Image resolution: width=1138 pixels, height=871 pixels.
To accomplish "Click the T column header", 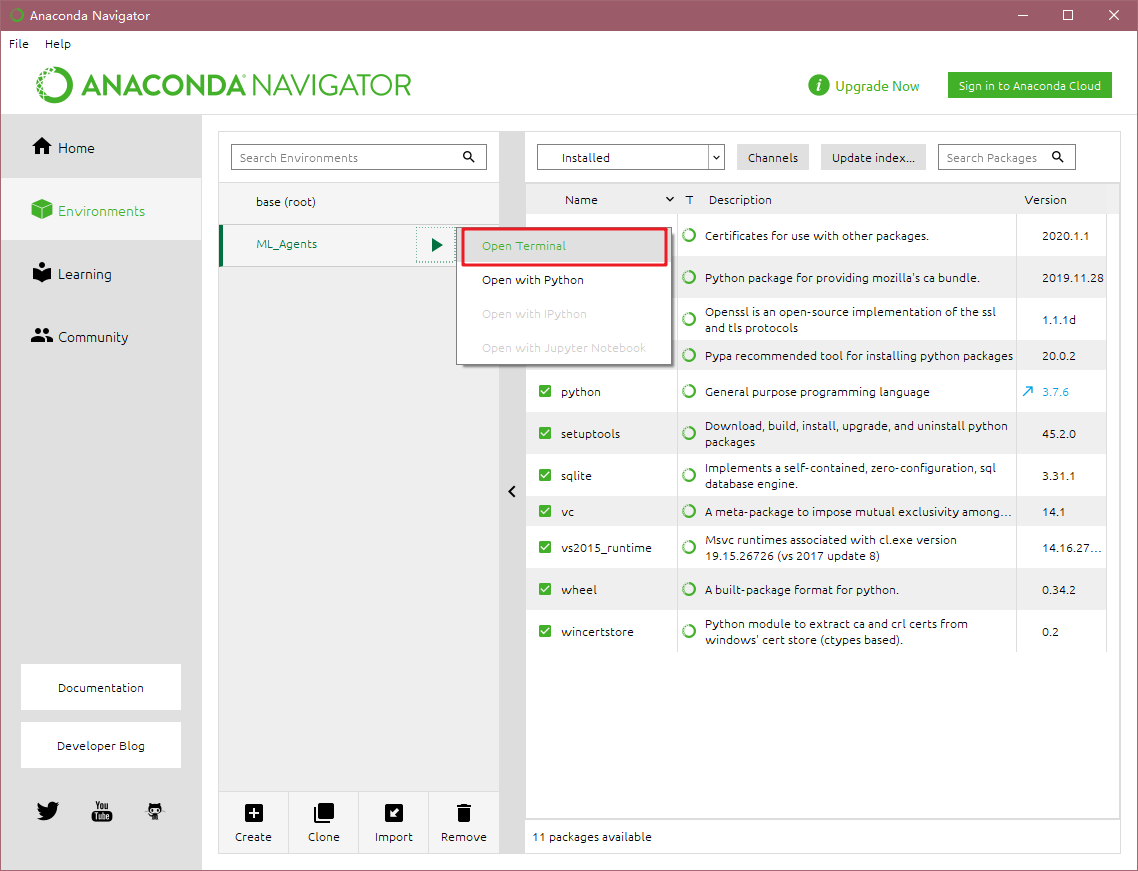I will coord(689,200).
